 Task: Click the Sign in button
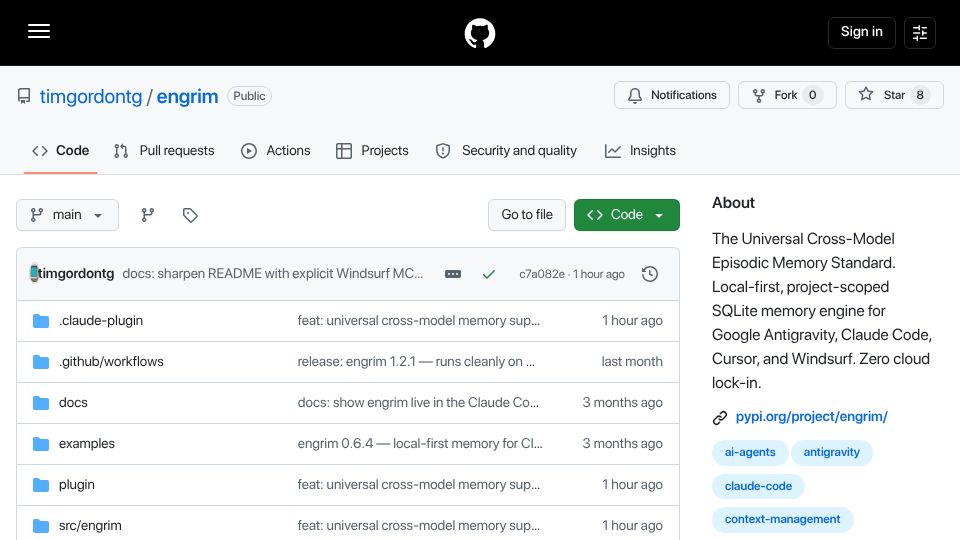pos(861,32)
